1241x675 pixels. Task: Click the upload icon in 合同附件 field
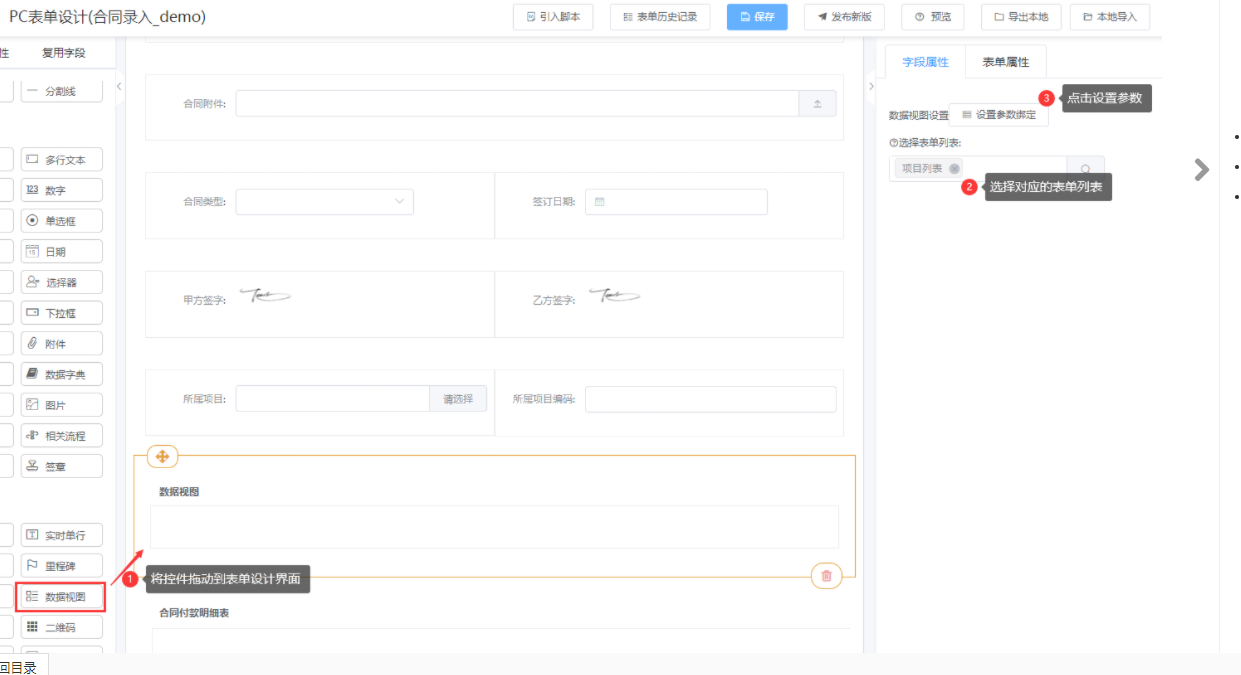click(817, 104)
